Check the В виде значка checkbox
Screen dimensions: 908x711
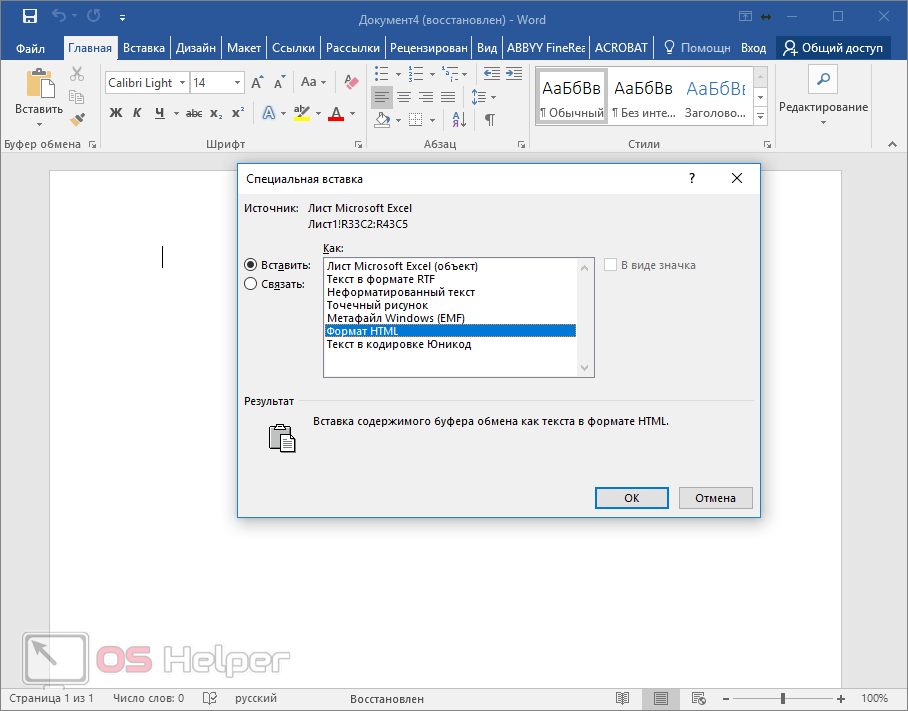(610, 265)
